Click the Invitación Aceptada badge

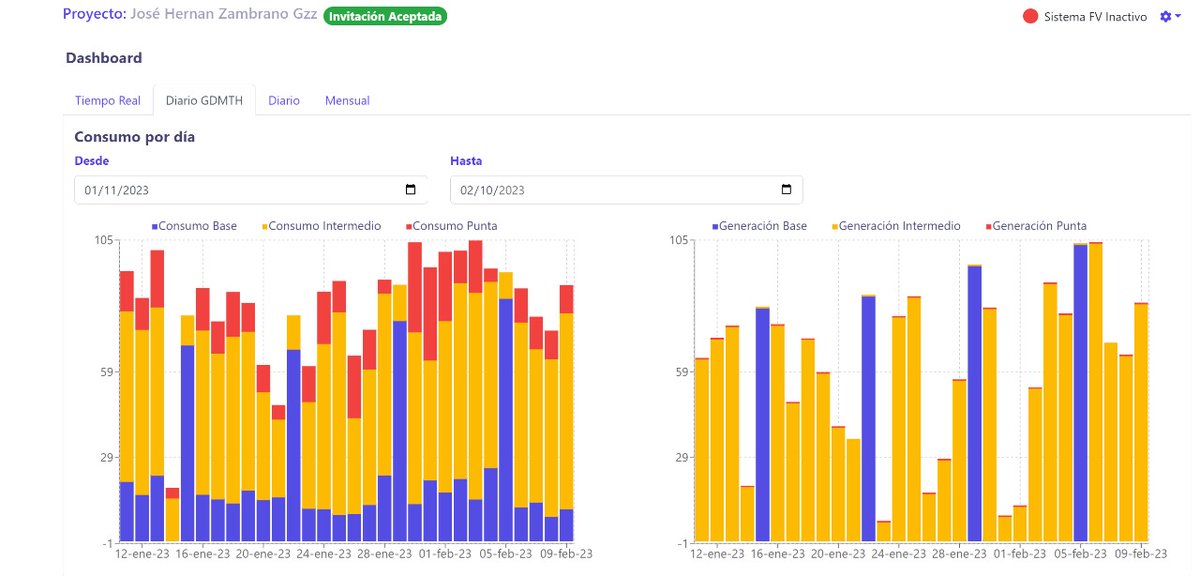tap(385, 16)
